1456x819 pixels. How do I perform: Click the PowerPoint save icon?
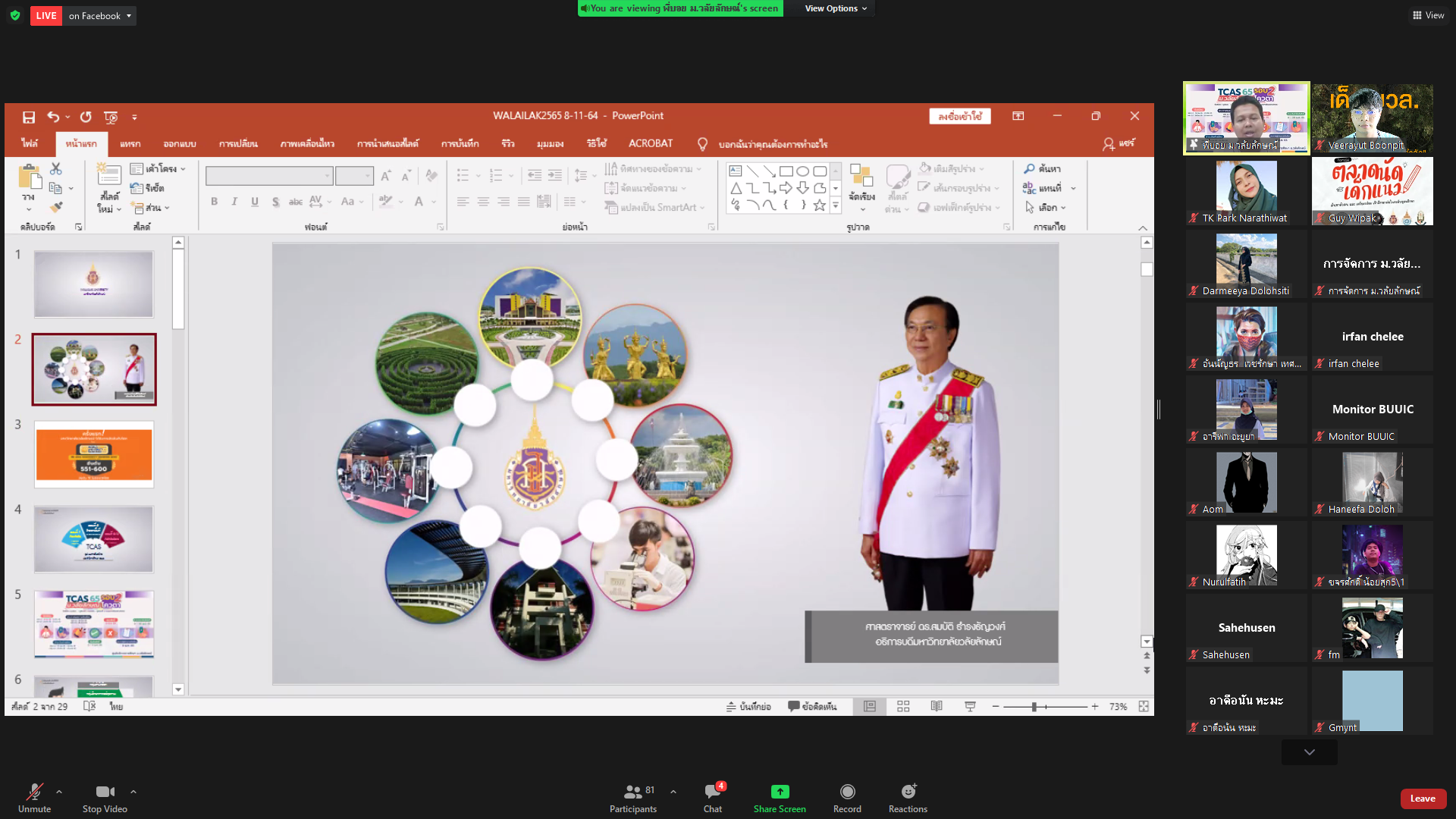[29, 117]
